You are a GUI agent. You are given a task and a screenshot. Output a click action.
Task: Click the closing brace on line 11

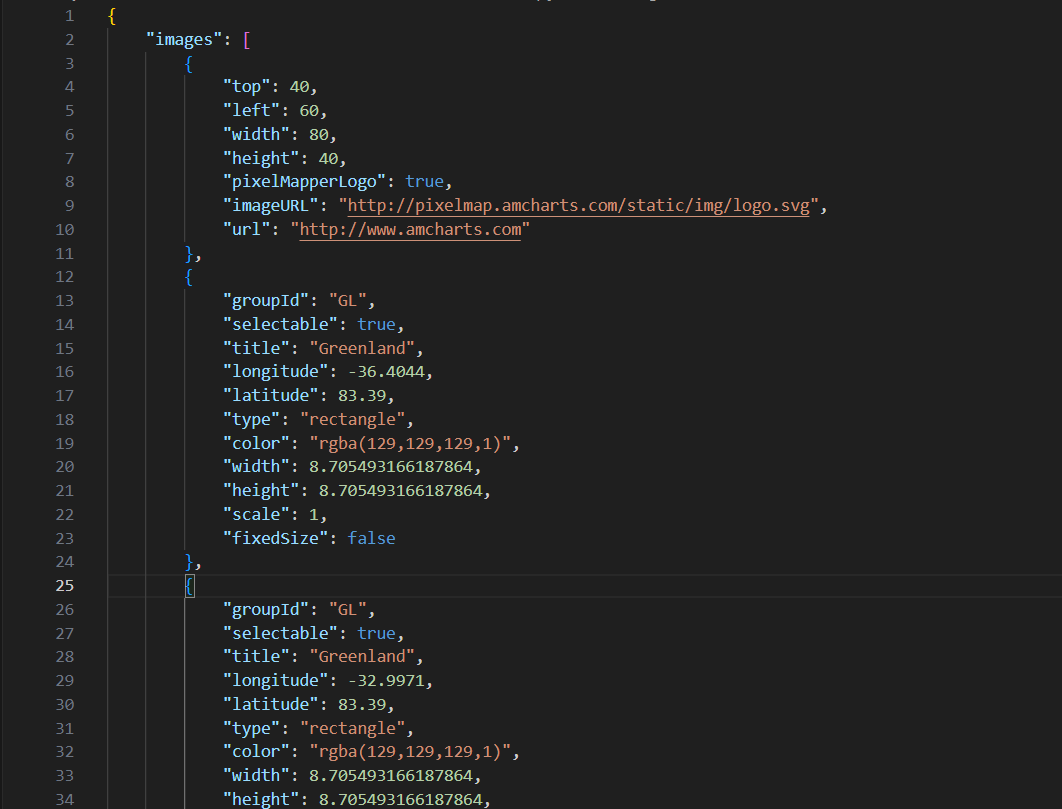coord(190,253)
